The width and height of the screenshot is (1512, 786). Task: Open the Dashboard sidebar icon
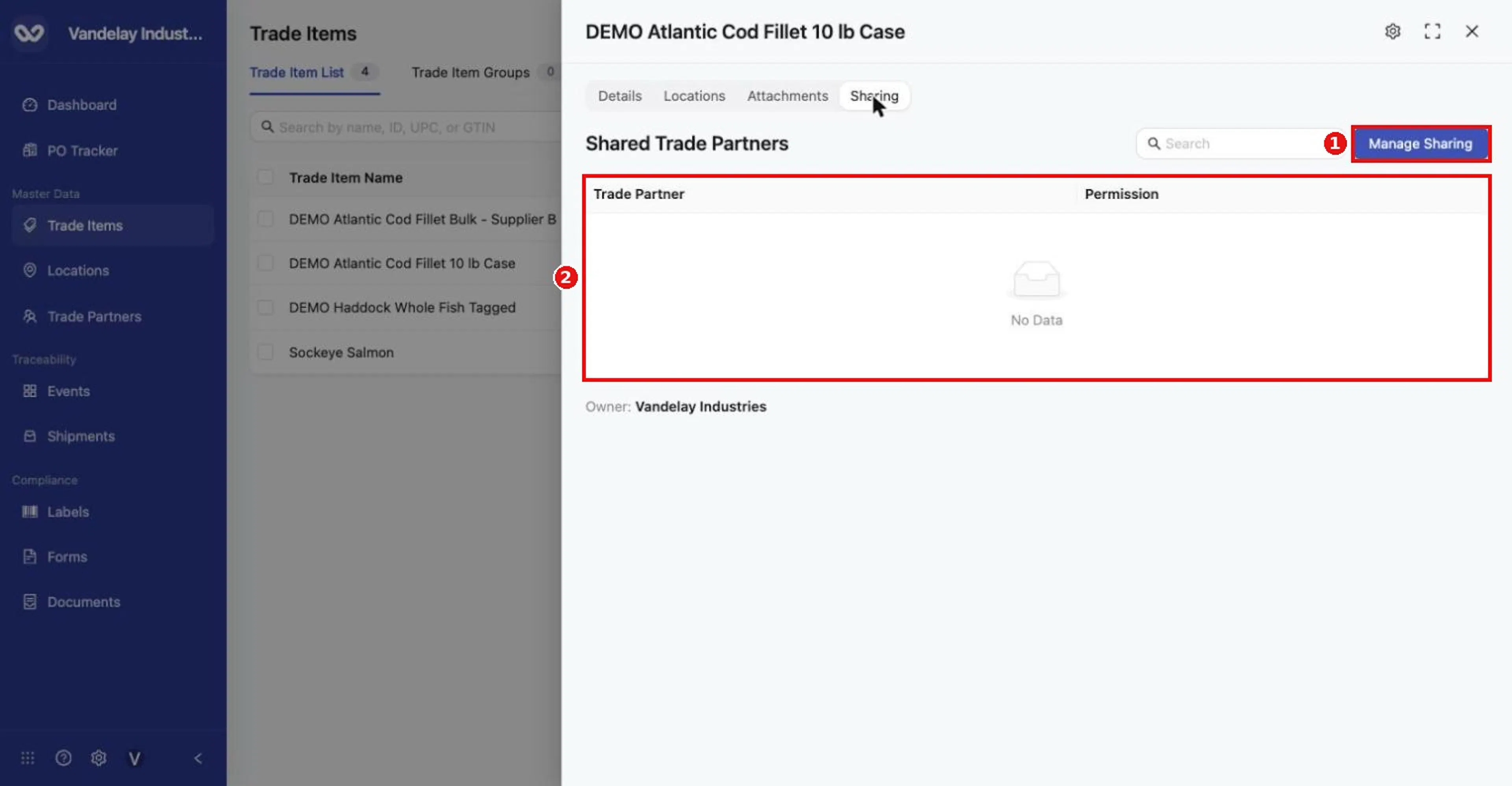30,105
